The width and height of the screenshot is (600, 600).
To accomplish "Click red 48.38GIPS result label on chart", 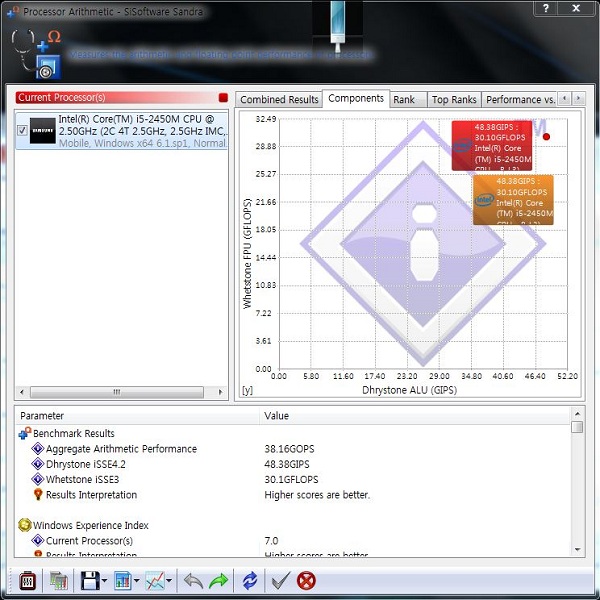I will tap(492, 146).
